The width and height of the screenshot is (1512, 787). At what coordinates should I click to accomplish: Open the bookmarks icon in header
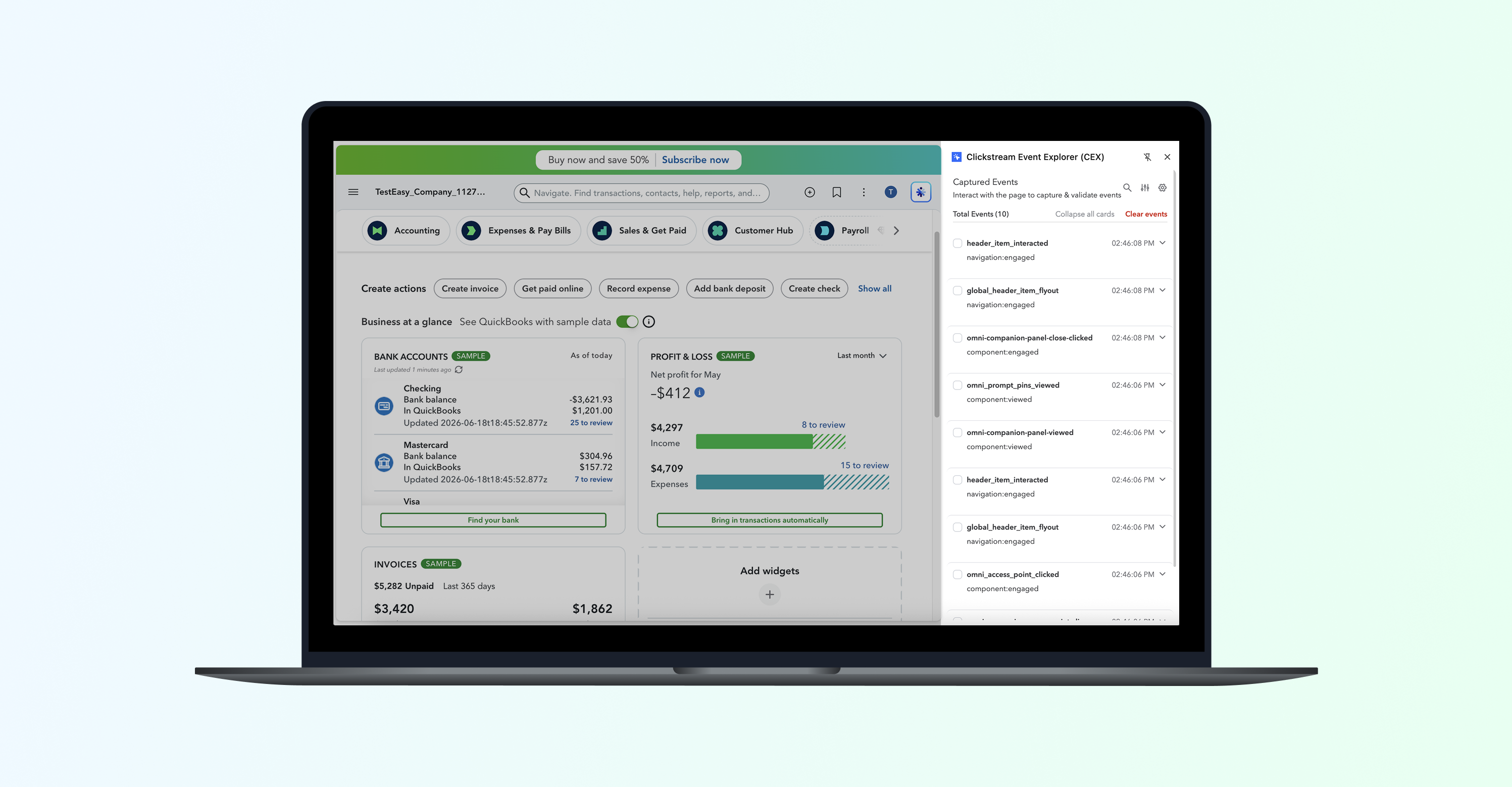tap(836, 192)
